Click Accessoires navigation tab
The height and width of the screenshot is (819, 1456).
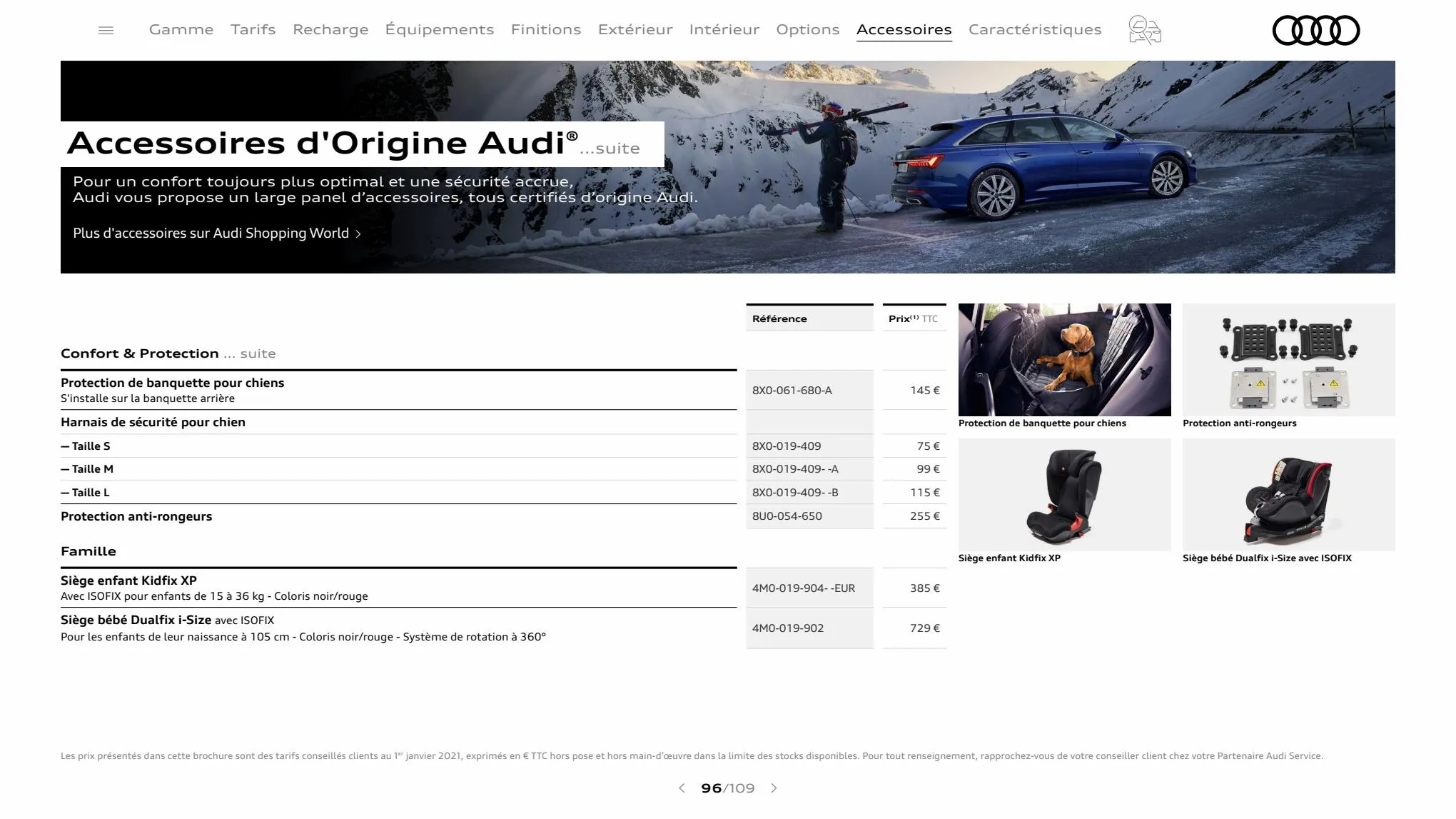pos(903,29)
